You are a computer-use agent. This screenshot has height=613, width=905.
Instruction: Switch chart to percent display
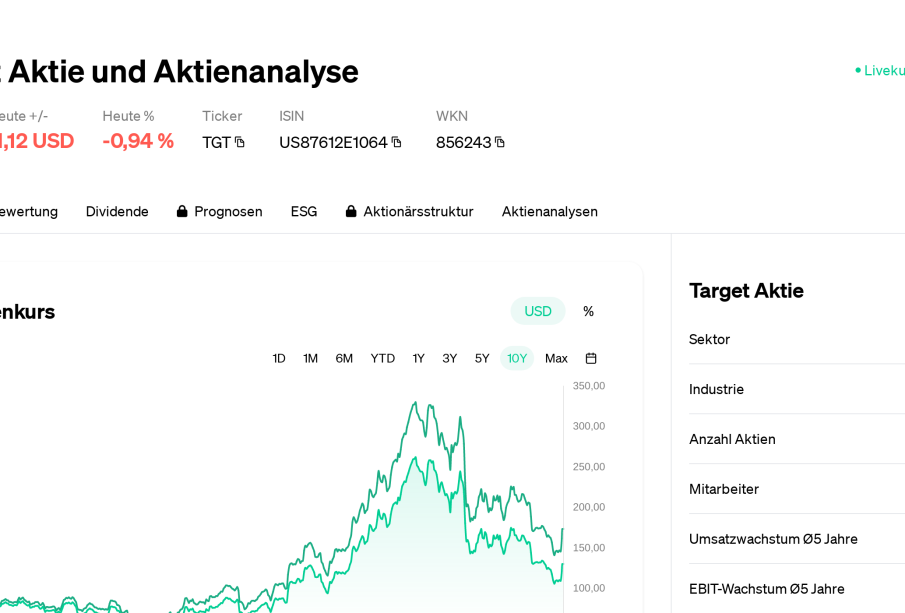(x=588, y=311)
